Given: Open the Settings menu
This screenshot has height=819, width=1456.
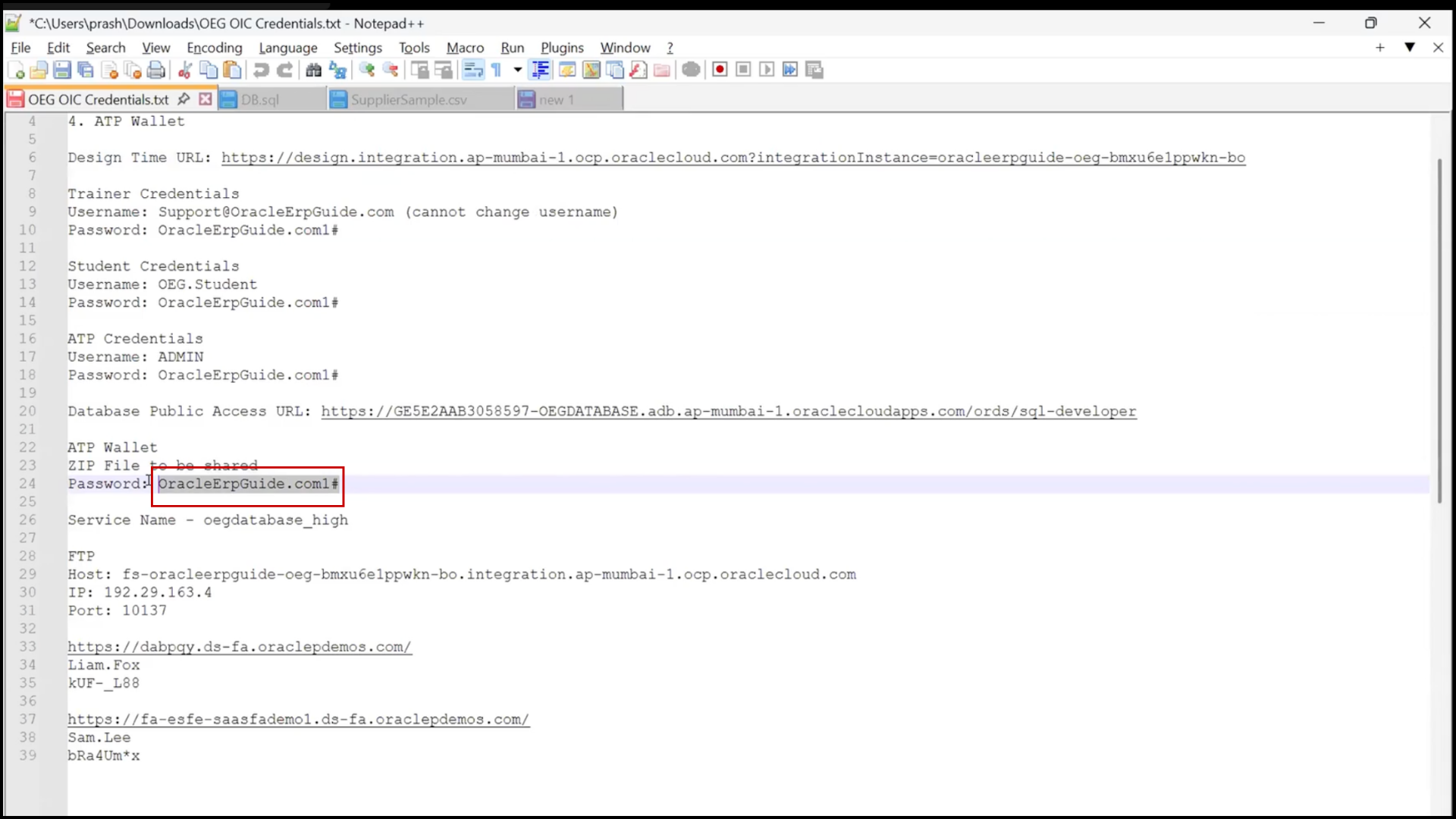Looking at the screenshot, I should 358,48.
